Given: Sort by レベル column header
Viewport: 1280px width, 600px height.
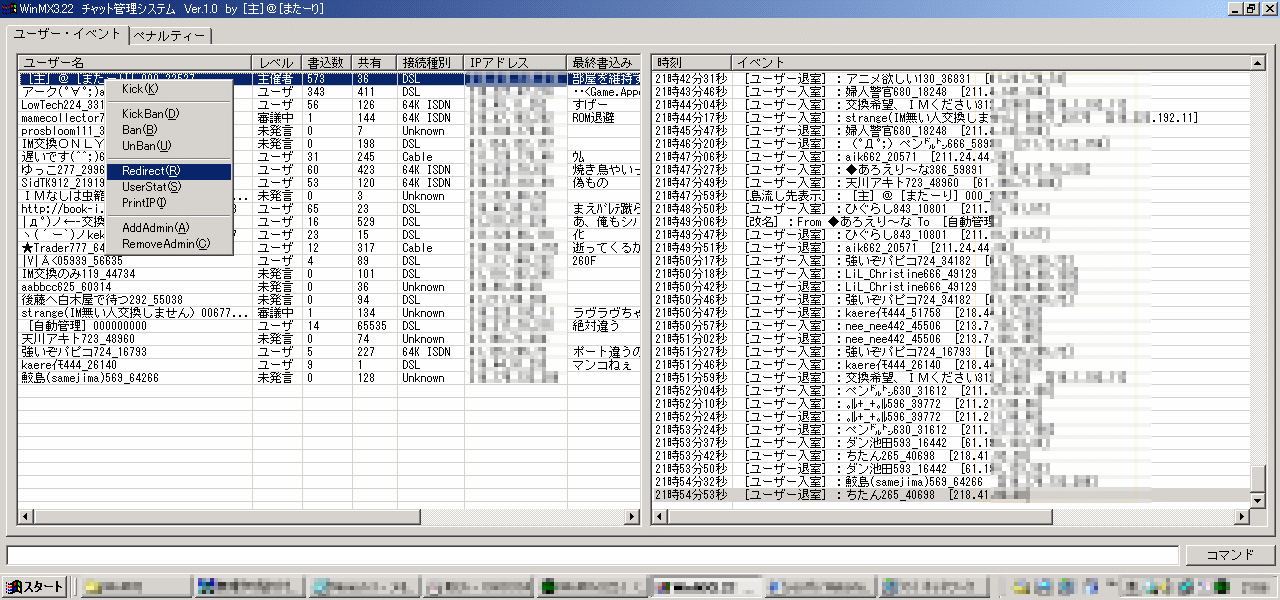Looking at the screenshot, I should click(276, 63).
